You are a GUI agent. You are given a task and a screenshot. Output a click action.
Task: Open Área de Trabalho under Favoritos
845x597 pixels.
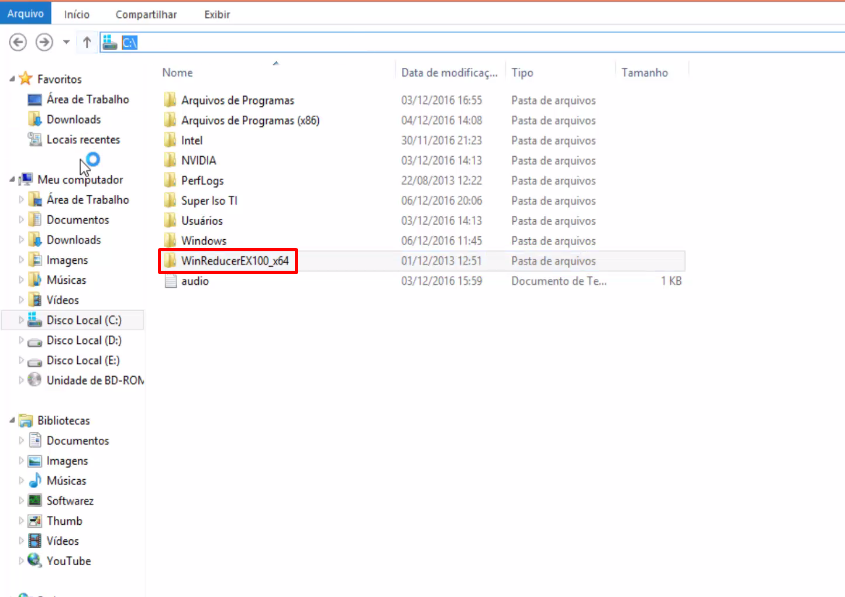(88, 99)
